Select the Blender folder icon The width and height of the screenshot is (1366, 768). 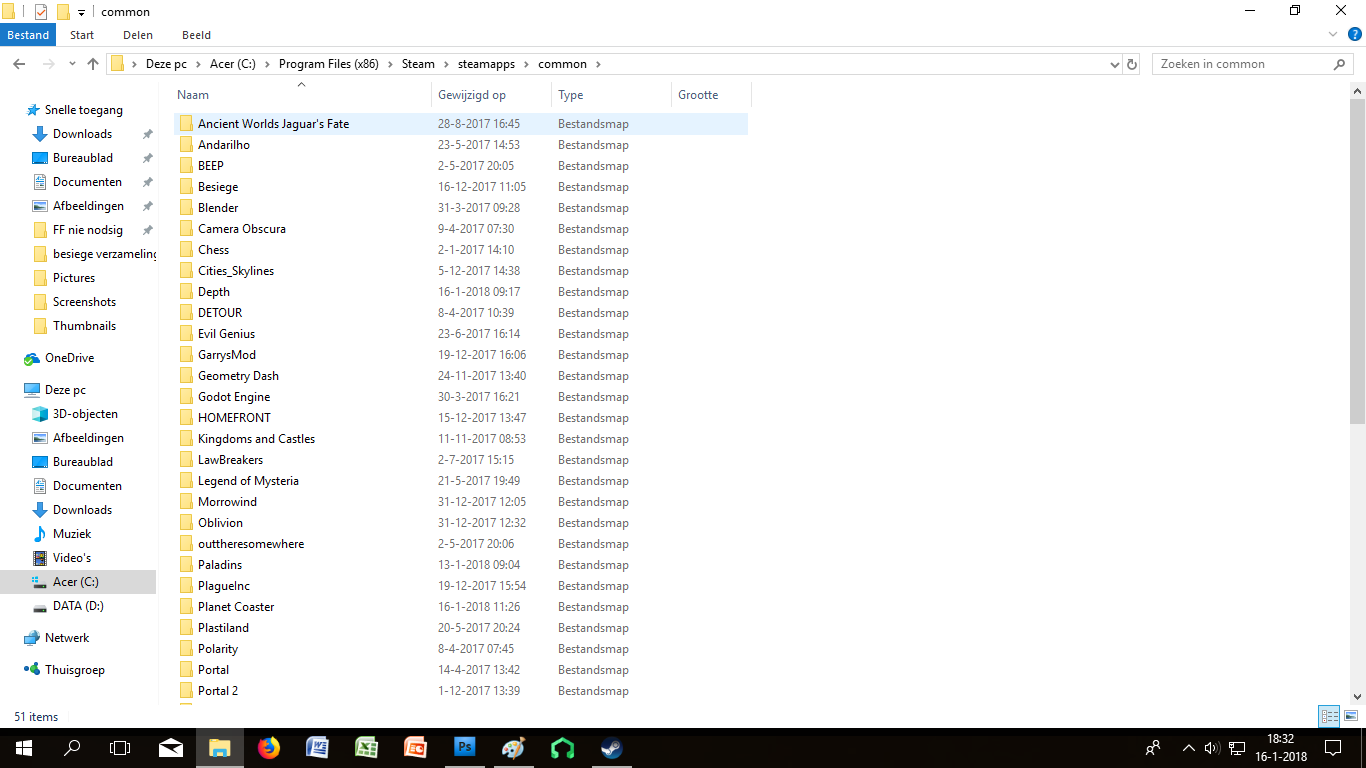coord(186,207)
